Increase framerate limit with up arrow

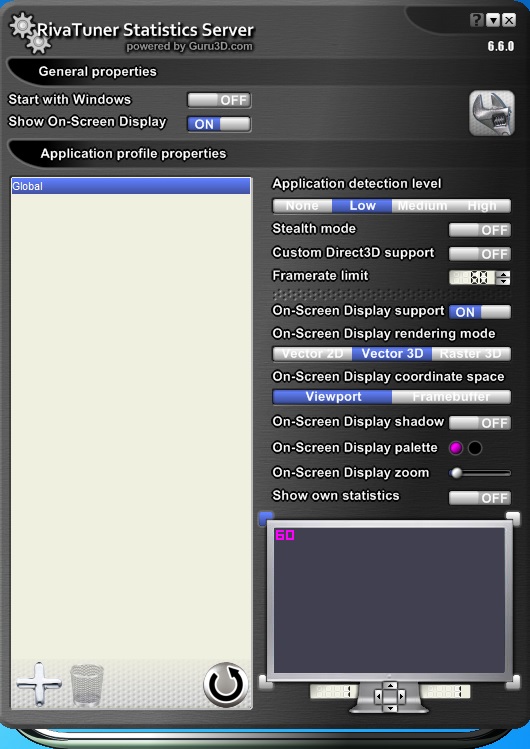click(x=503, y=275)
